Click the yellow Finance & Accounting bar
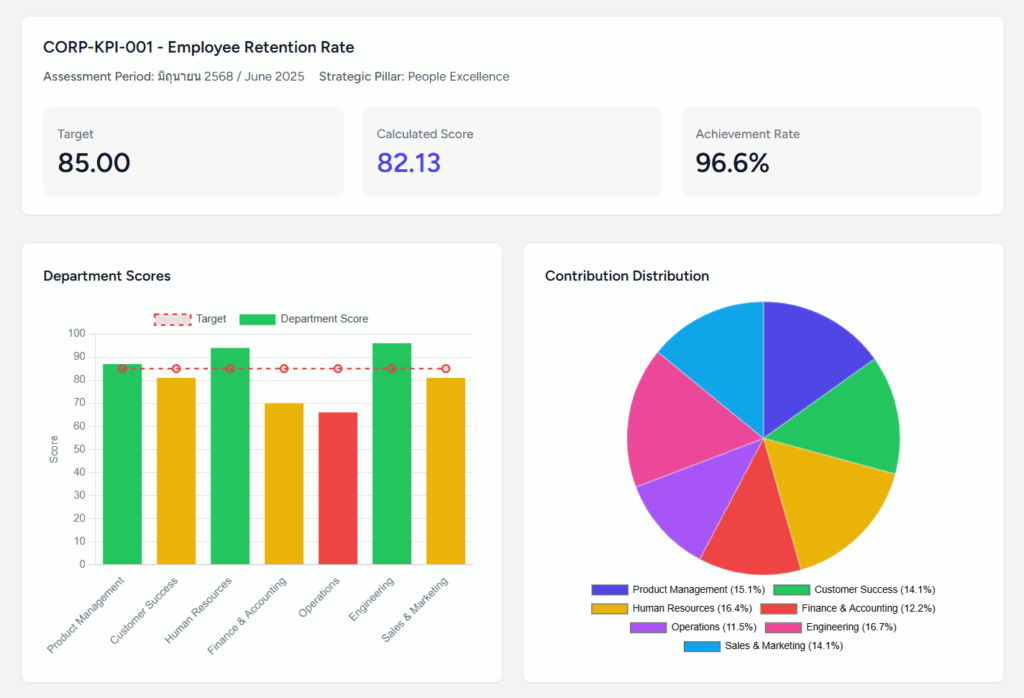 pyautogui.click(x=284, y=484)
